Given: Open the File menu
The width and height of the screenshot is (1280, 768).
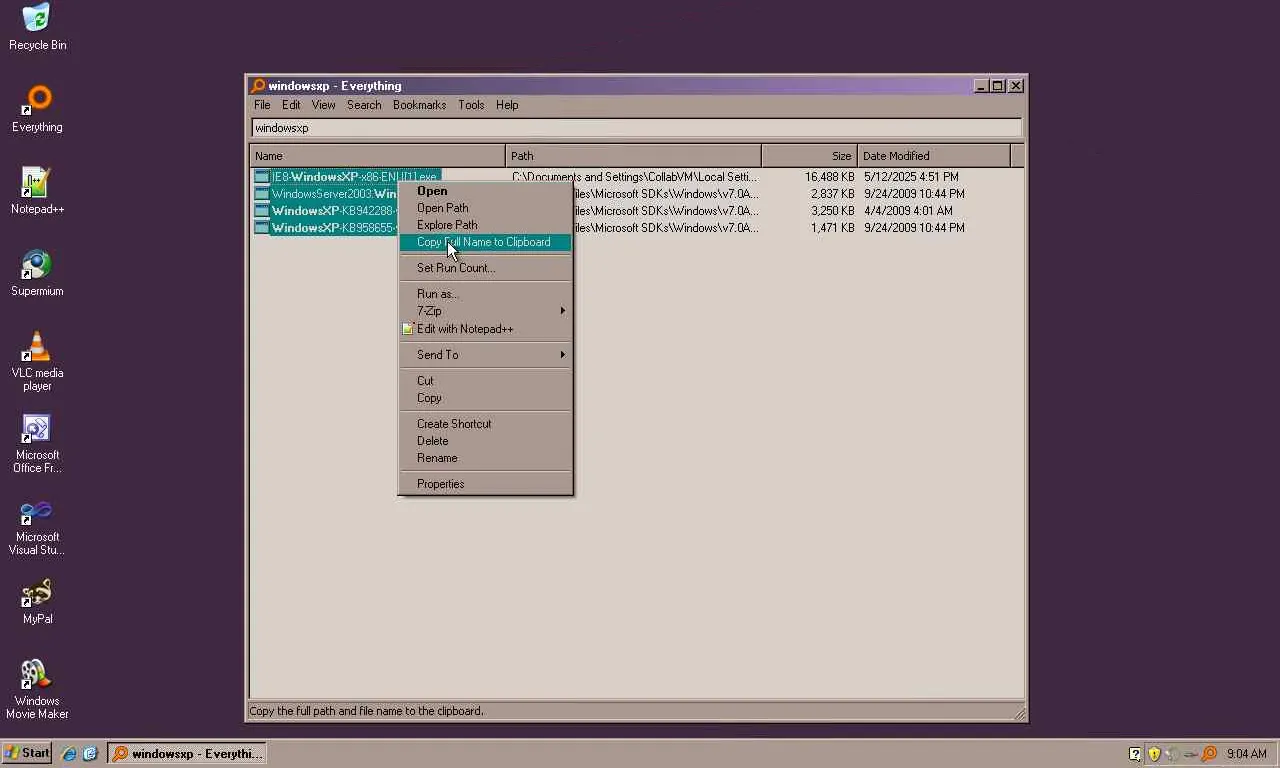Looking at the screenshot, I should click(262, 105).
